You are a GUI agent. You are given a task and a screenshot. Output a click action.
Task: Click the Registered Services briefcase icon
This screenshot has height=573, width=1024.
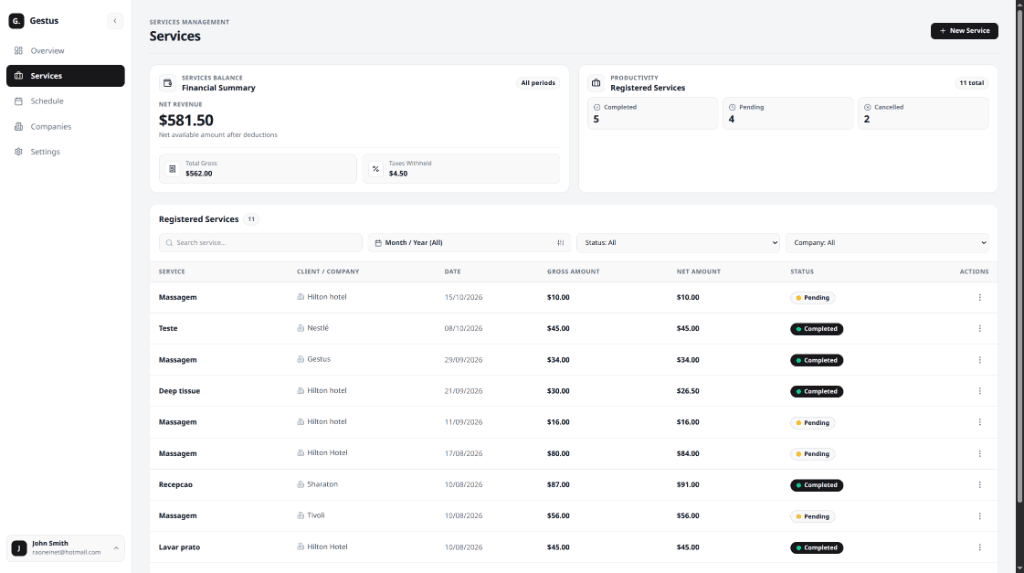coord(596,83)
